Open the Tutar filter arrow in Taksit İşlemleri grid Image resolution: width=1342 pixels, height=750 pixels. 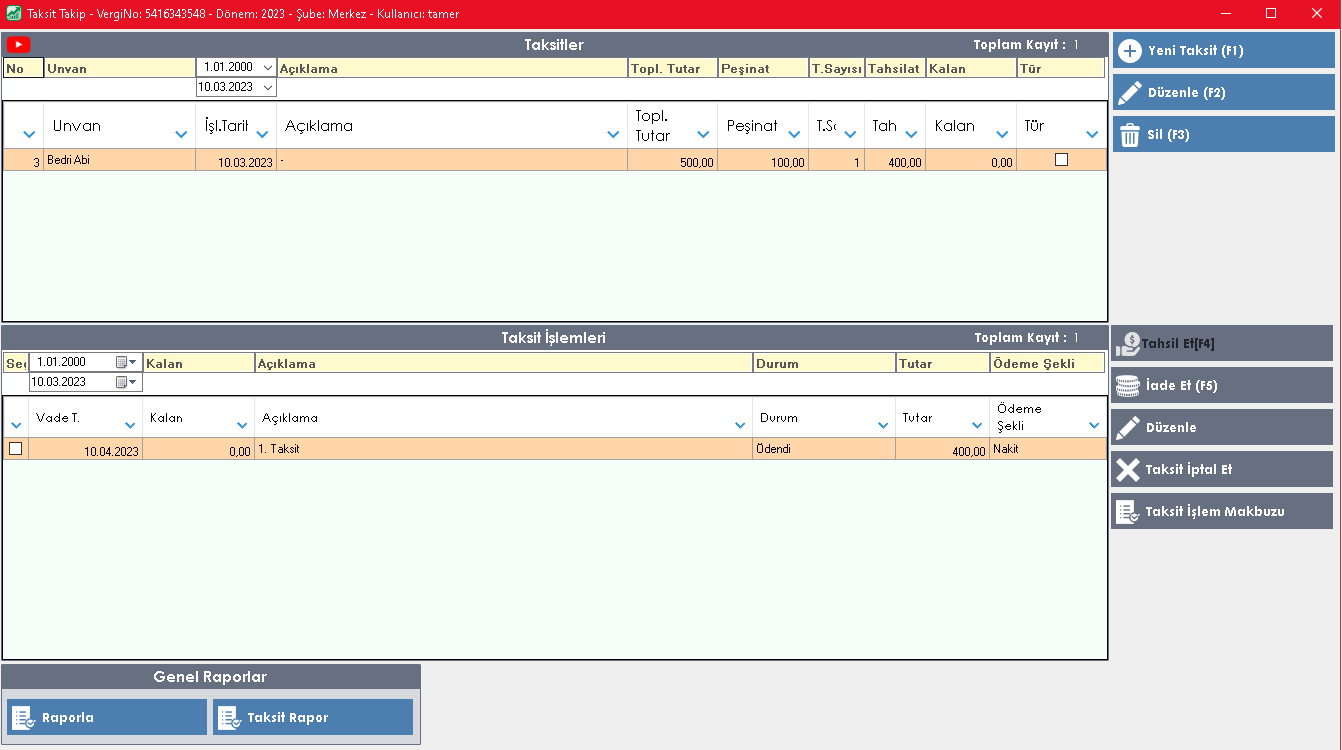977,426
